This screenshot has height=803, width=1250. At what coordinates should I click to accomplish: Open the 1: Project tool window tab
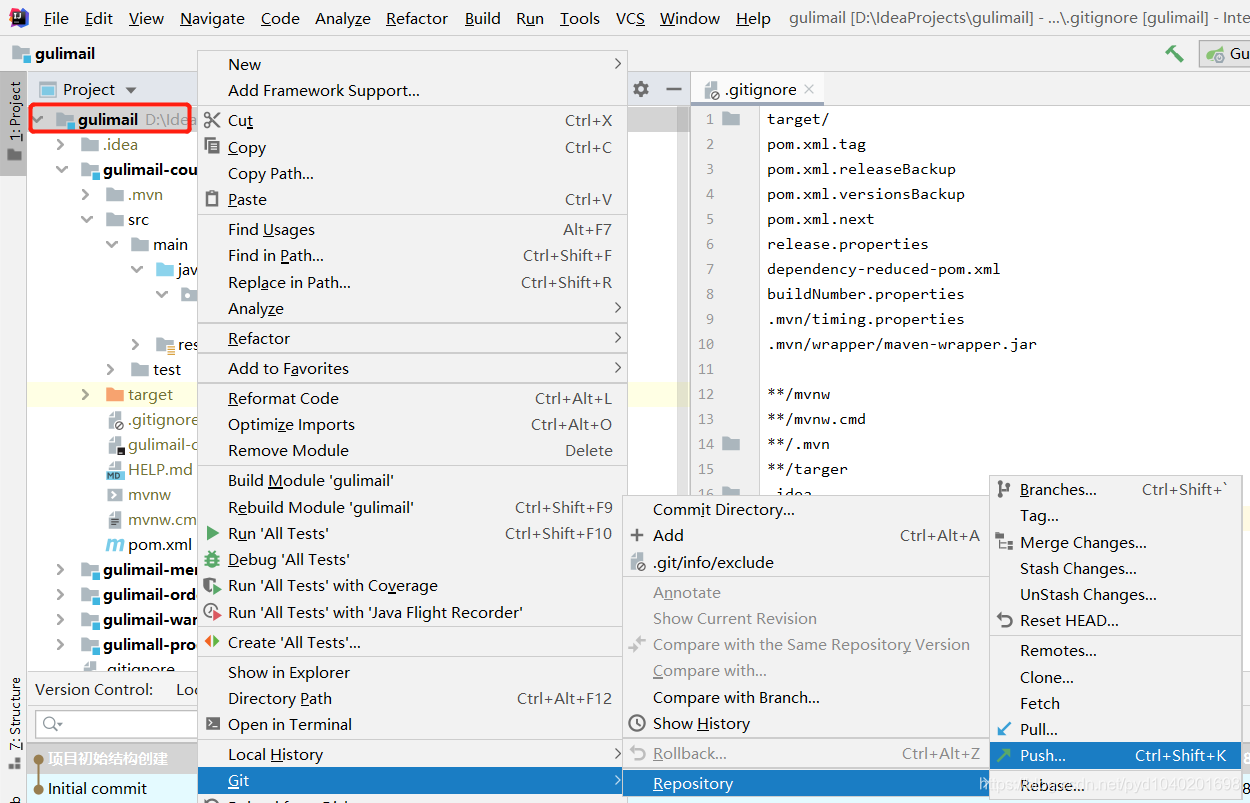(x=14, y=122)
